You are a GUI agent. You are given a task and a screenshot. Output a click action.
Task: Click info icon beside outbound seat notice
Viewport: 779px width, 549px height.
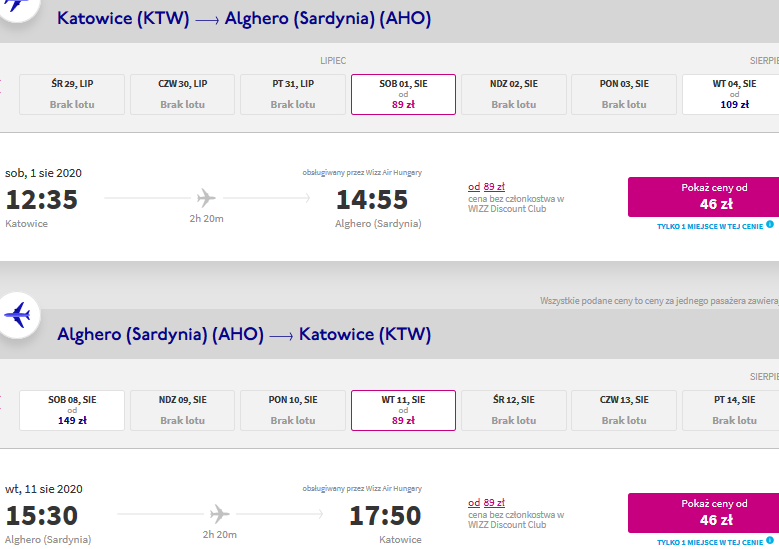tap(770, 225)
